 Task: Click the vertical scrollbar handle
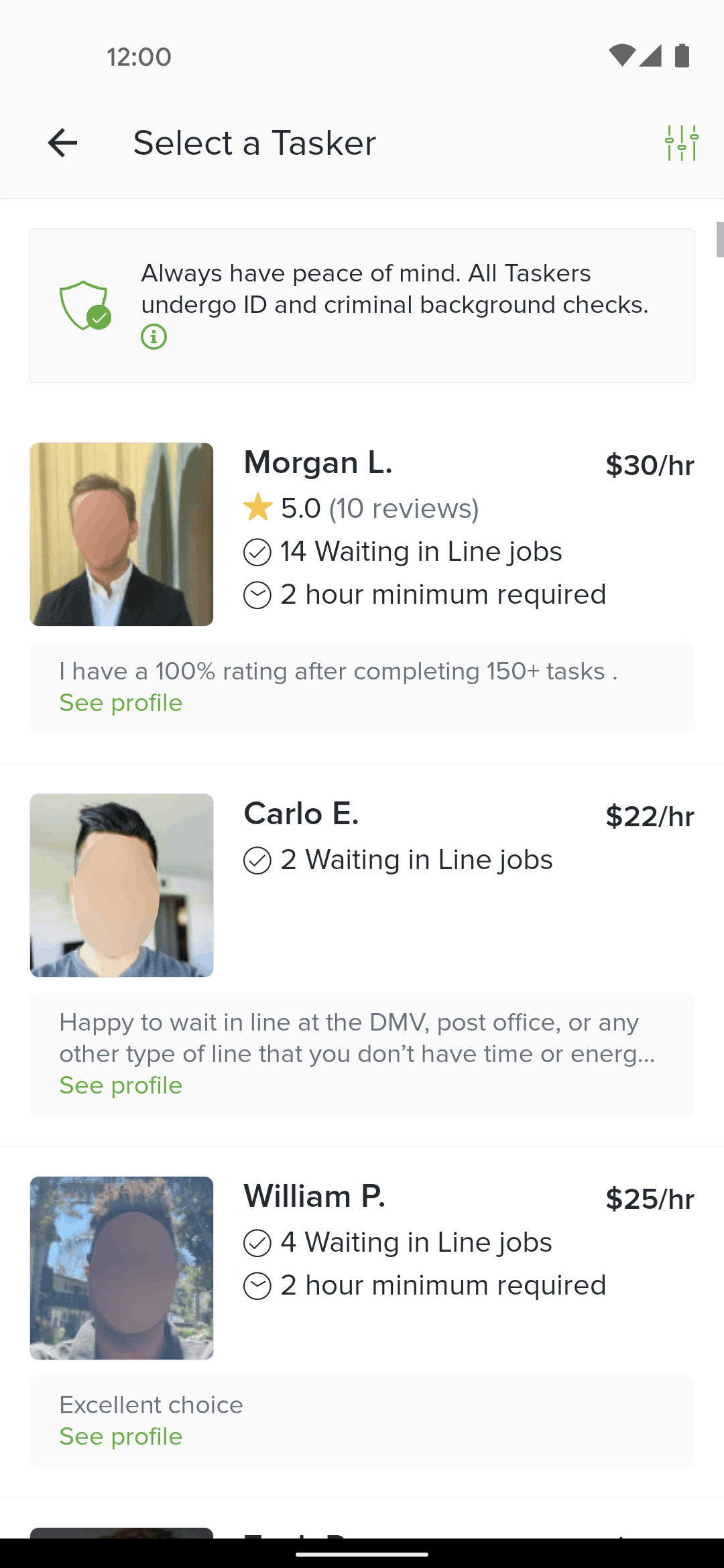tap(720, 239)
